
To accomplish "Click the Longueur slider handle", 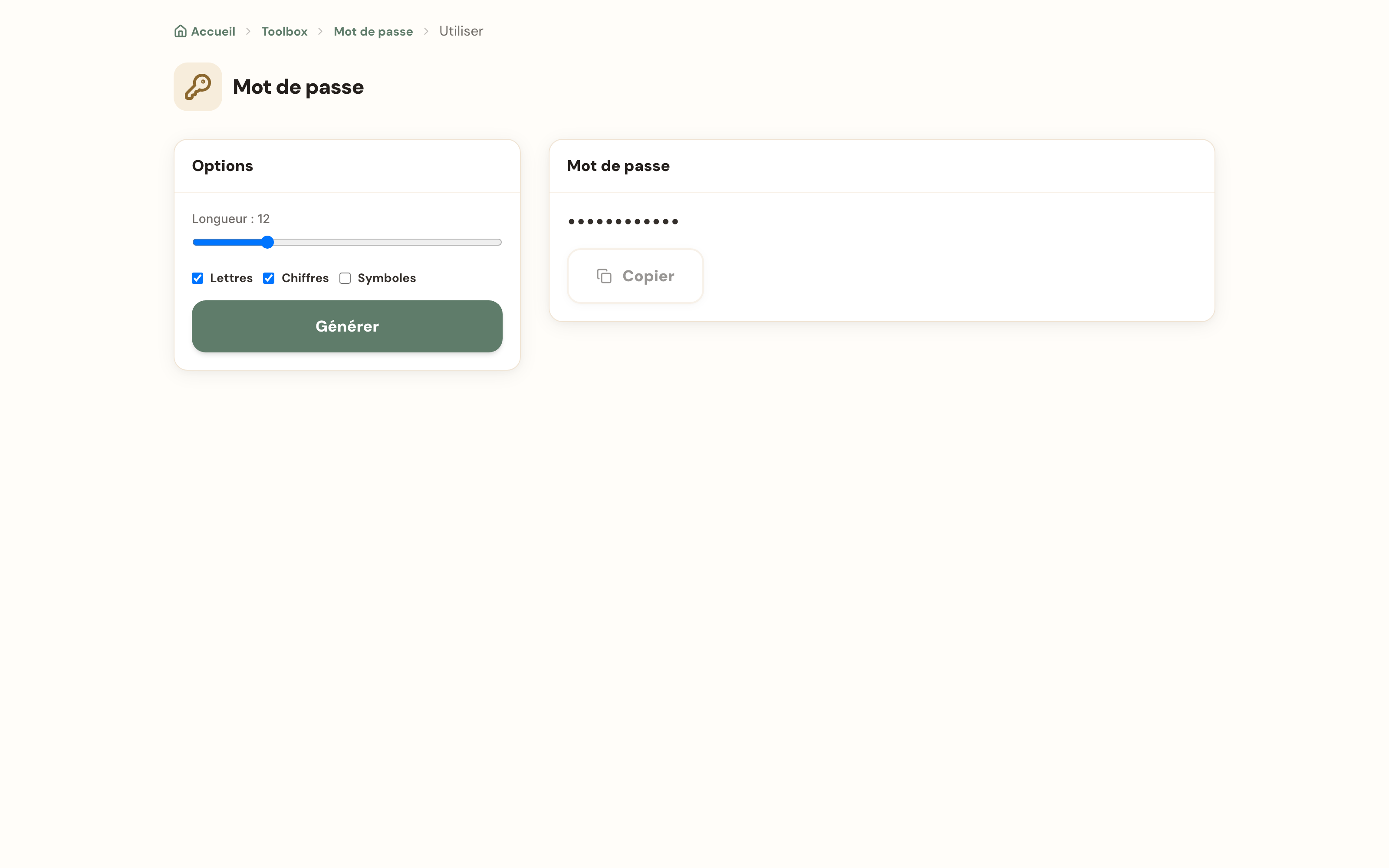I will [x=267, y=242].
